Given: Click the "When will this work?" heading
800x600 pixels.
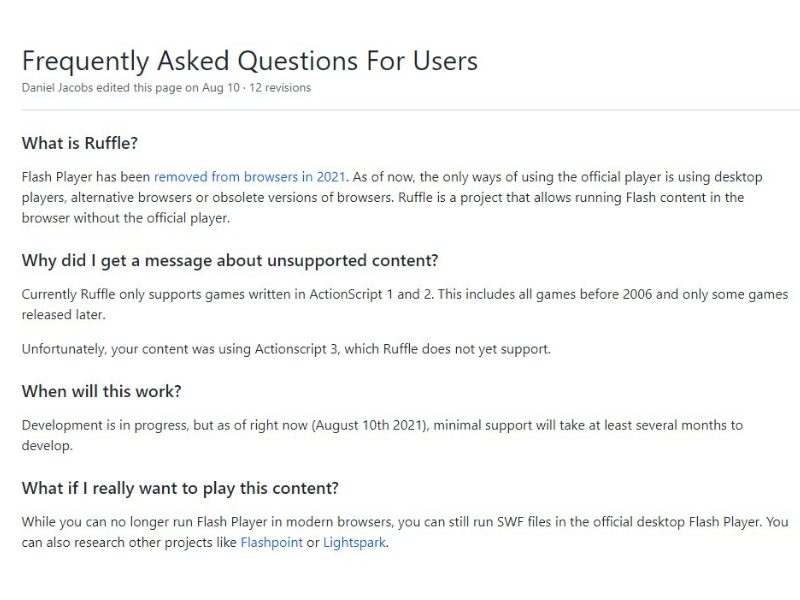Looking at the screenshot, I should click(x=102, y=391).
